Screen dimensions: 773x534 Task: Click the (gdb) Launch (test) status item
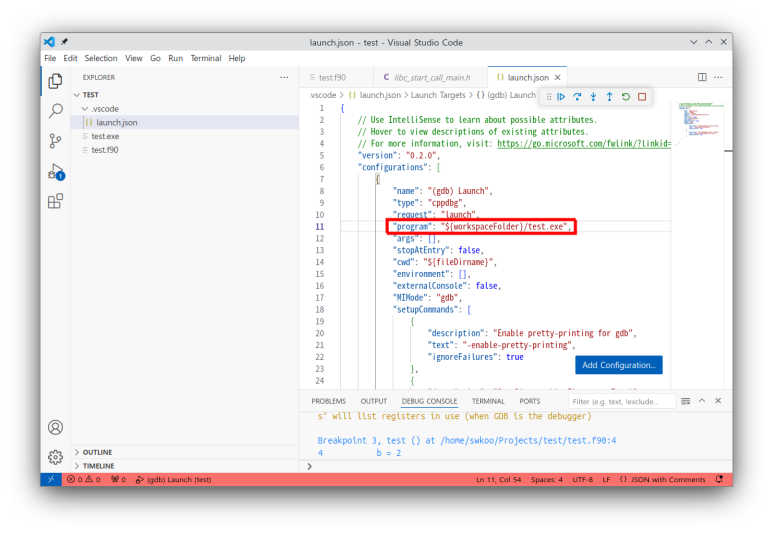click(x=174, y=479)
